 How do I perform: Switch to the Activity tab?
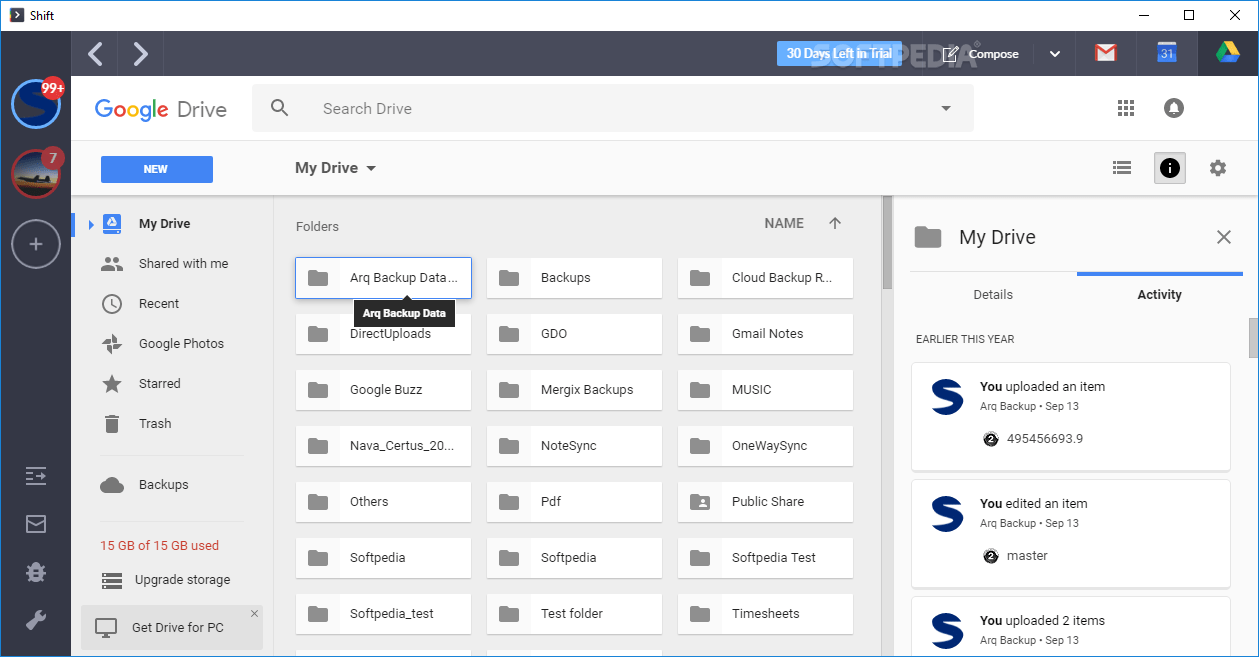[1159, 294]
